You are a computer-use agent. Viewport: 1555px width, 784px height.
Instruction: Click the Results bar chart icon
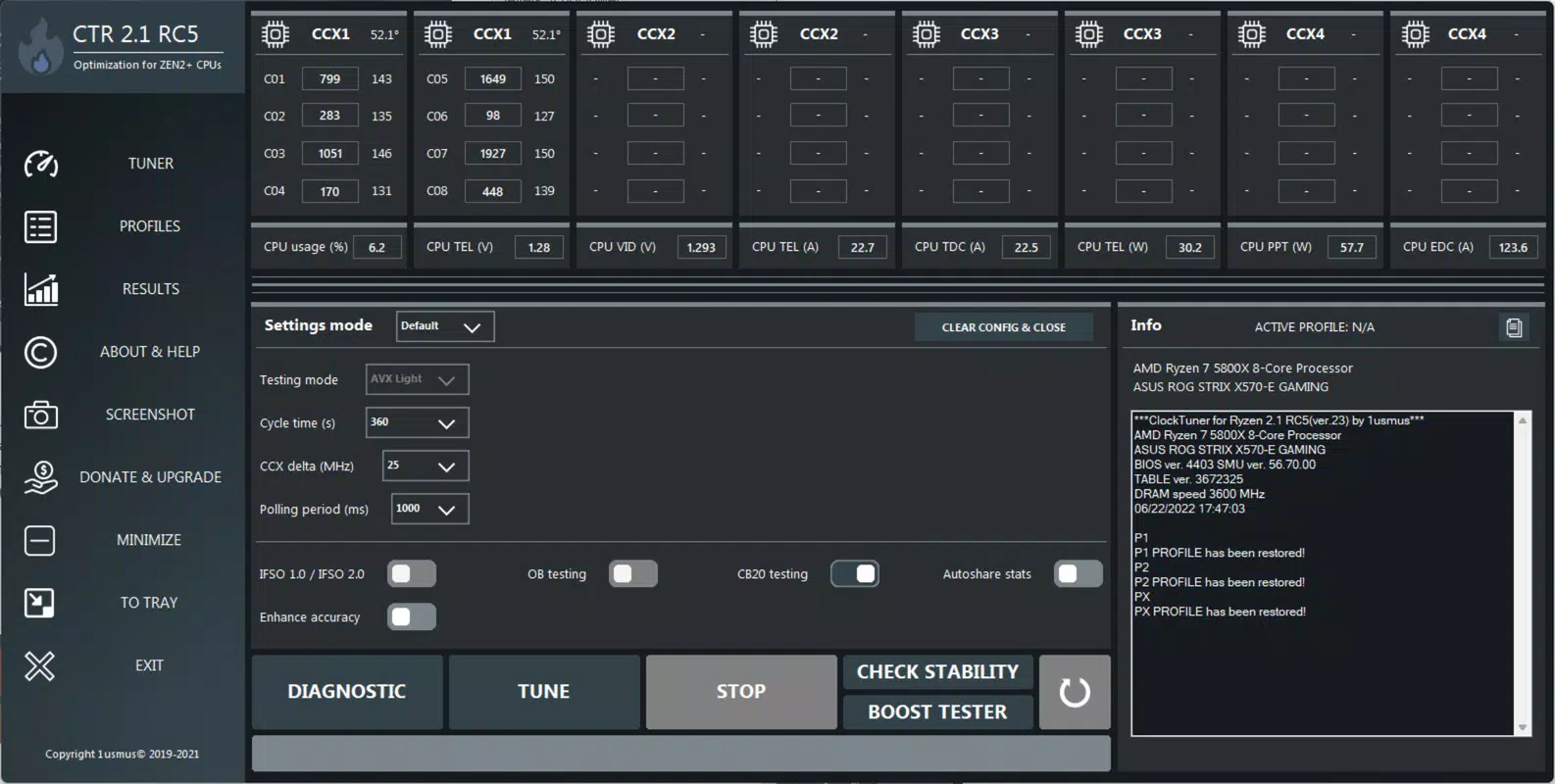click(x=40, y=289)
